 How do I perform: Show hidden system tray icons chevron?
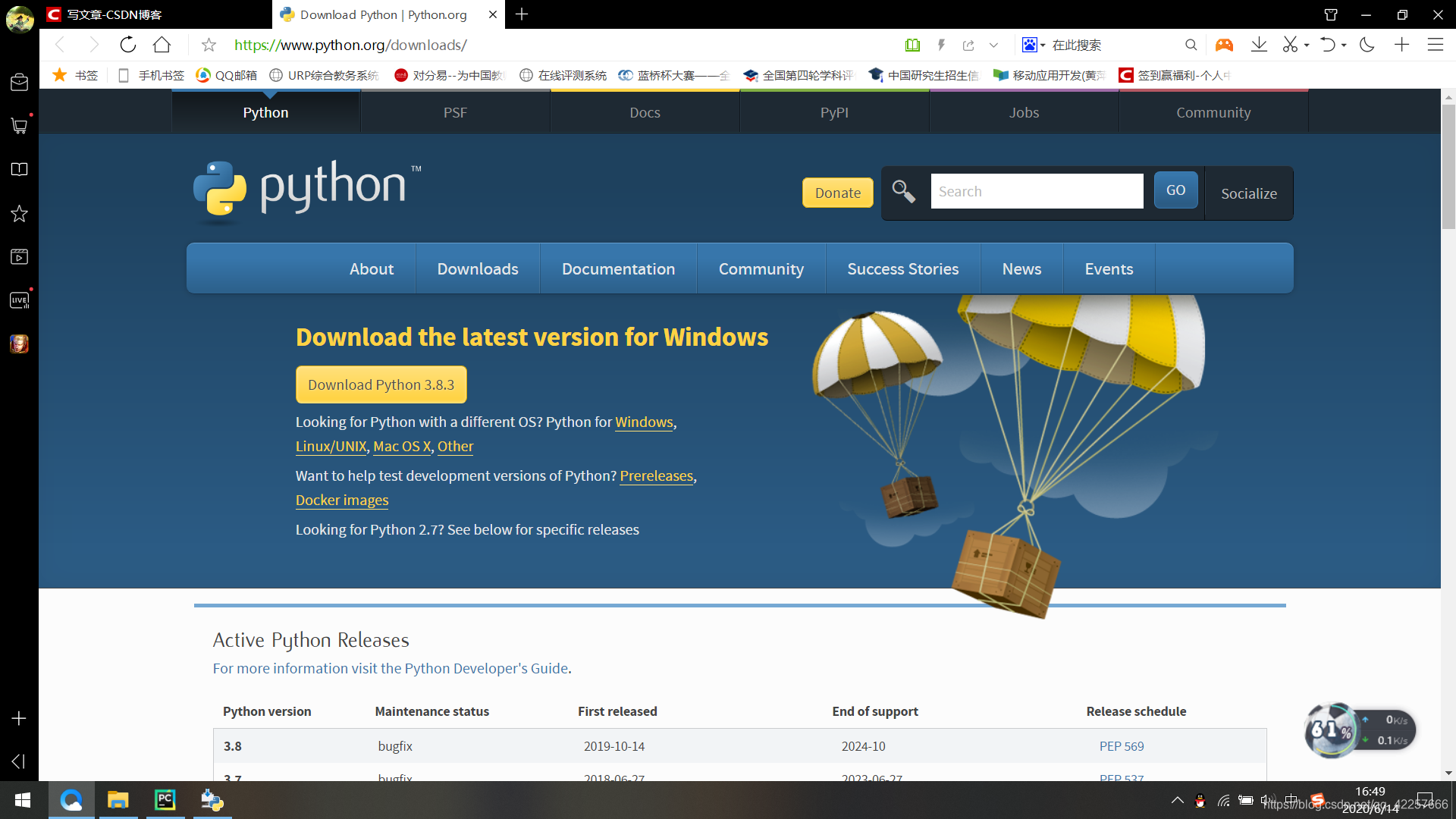pyautogui.click(x=1177, y=799)
